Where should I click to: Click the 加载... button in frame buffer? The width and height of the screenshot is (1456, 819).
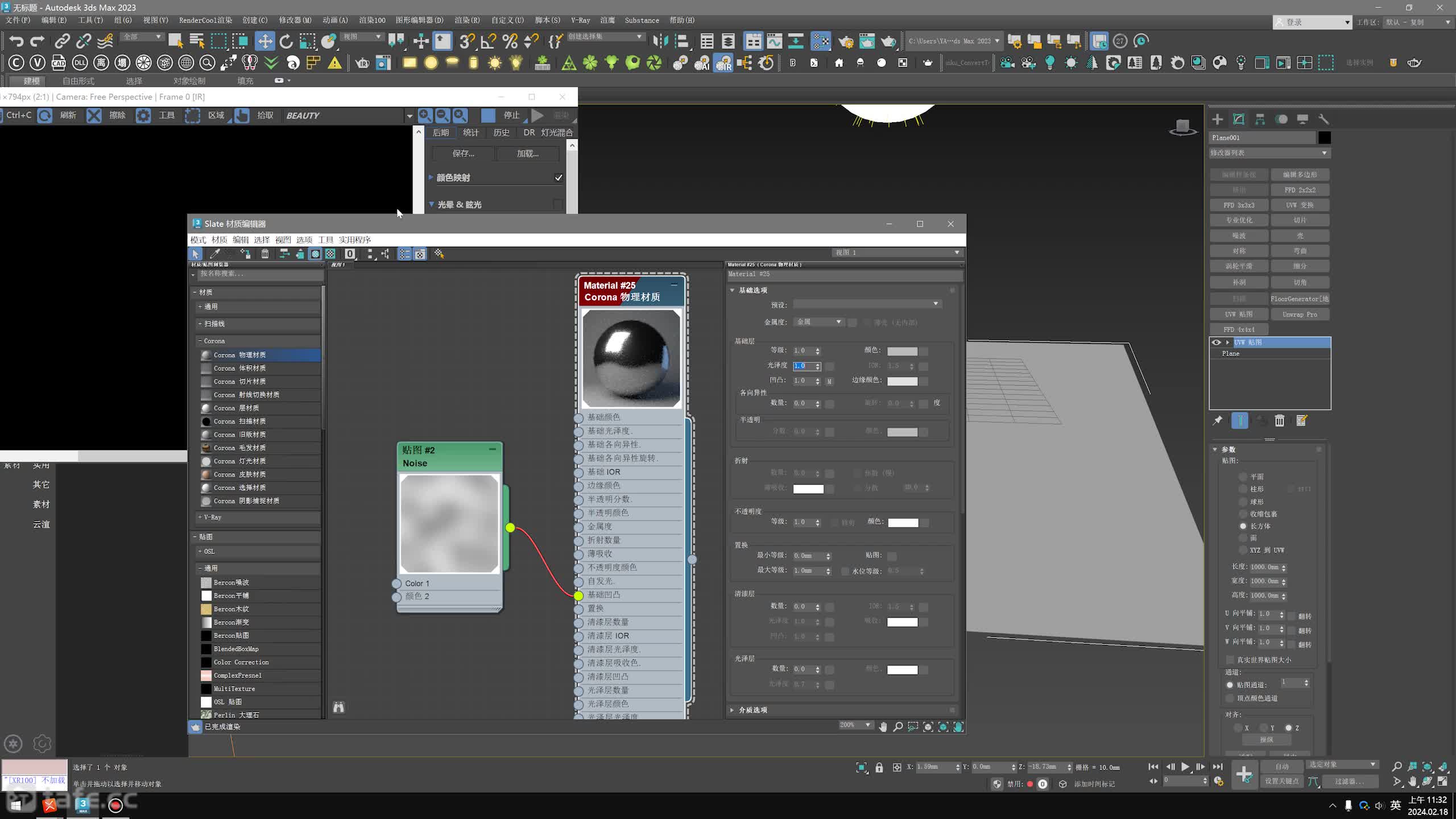(x=528, y=154)
